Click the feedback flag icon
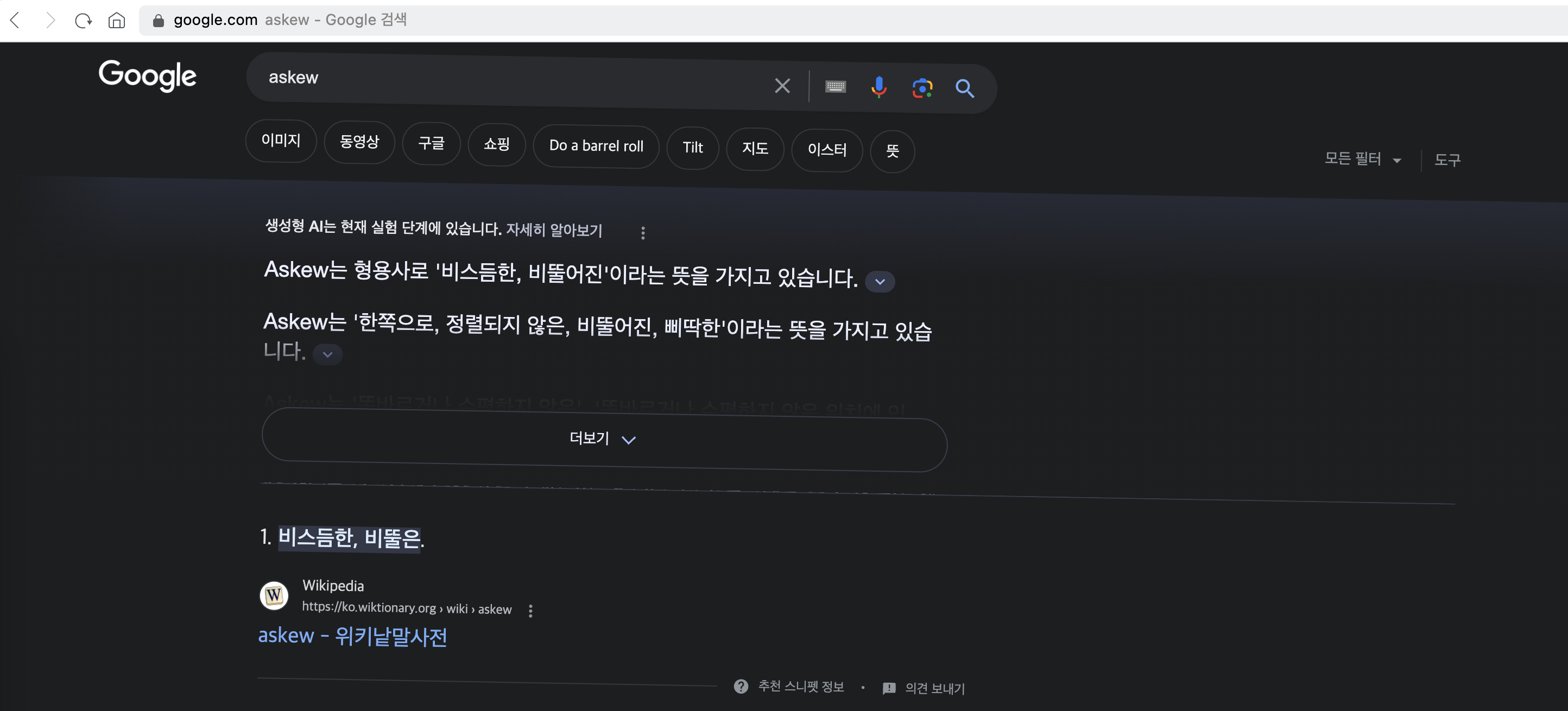Image resolution: width=1568 pixels, height=711 pixels. click(889, 688)
